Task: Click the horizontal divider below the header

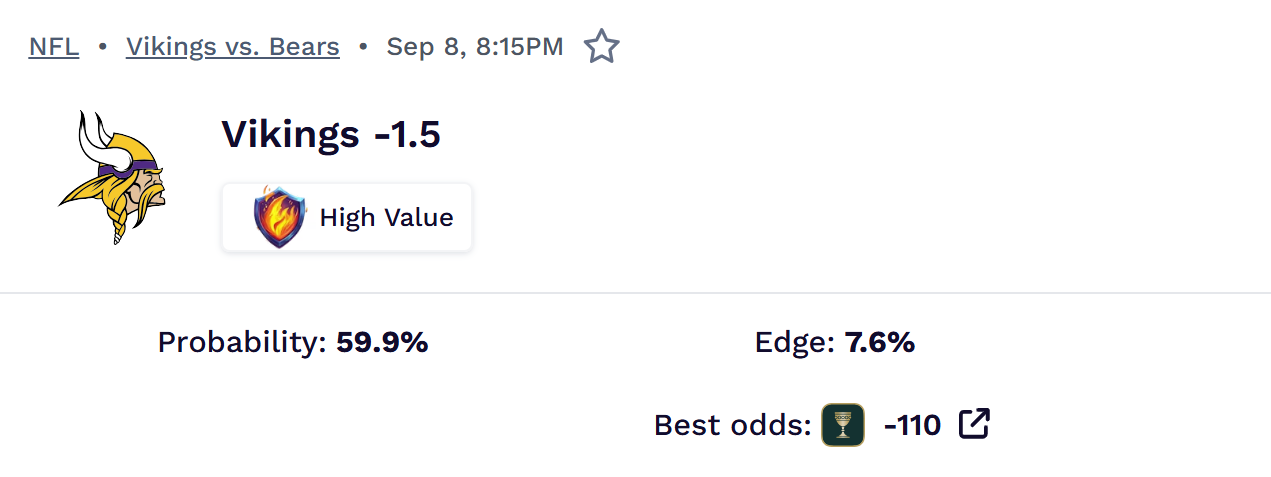Action: pyautogui.click(x=635, y=293)
